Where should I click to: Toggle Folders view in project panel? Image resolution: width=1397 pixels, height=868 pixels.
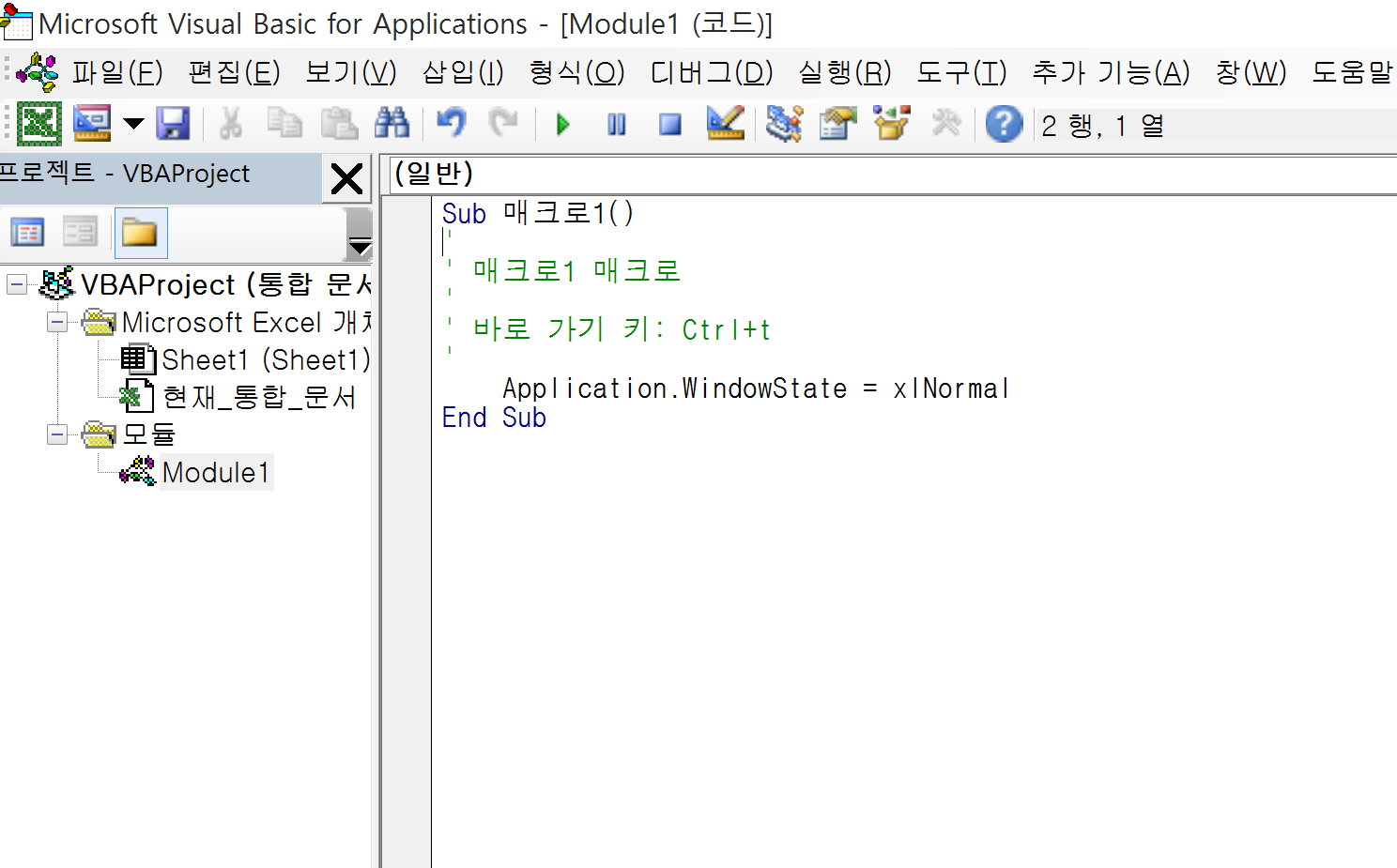(140, 233)
